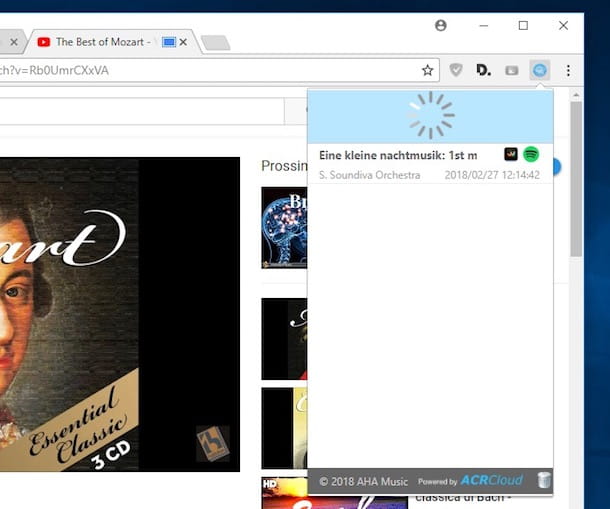Click artist name 'S. Soundiva Orchestra'
610x509 pixels.
point(370,175)
